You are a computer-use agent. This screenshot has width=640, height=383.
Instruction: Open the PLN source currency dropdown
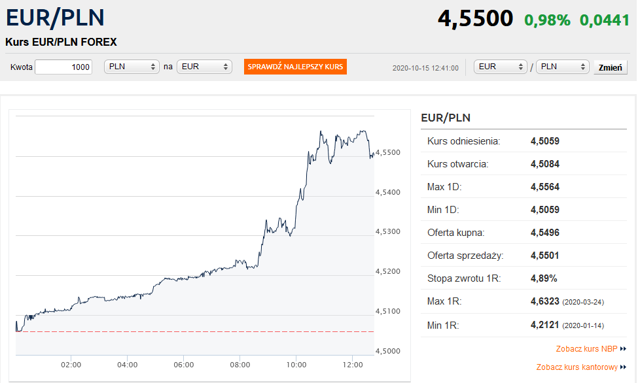131,67
